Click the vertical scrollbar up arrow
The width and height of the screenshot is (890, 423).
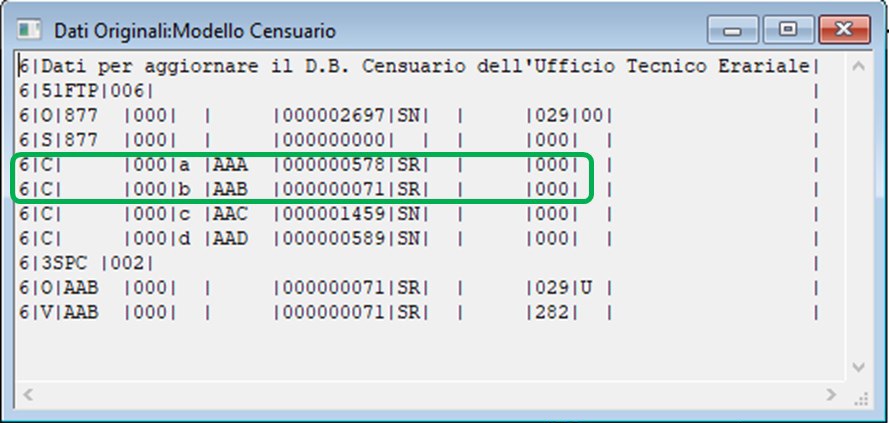858,65
